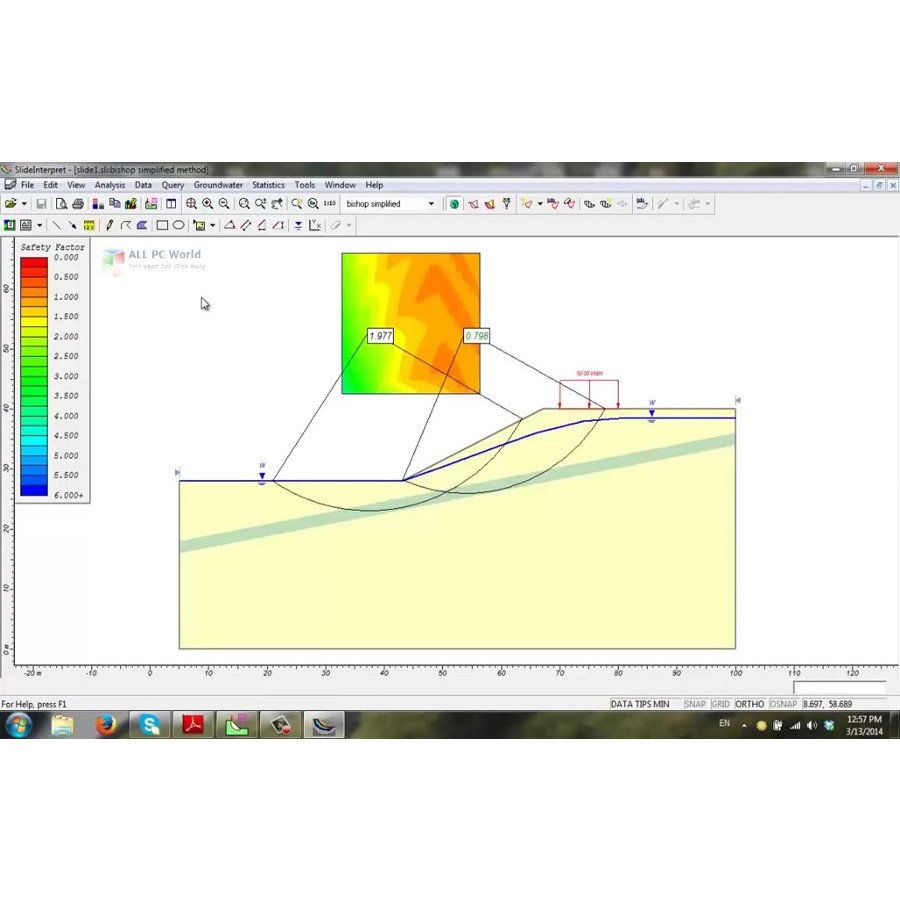Open the Windows Start button
Screen dimensions: 900x900
point(19,725)
